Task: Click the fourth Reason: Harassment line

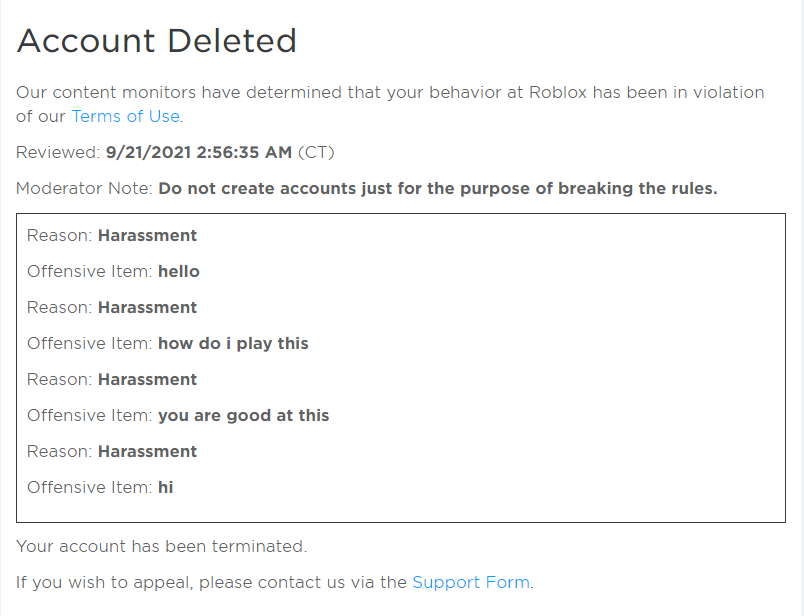Action: [112, 452]
